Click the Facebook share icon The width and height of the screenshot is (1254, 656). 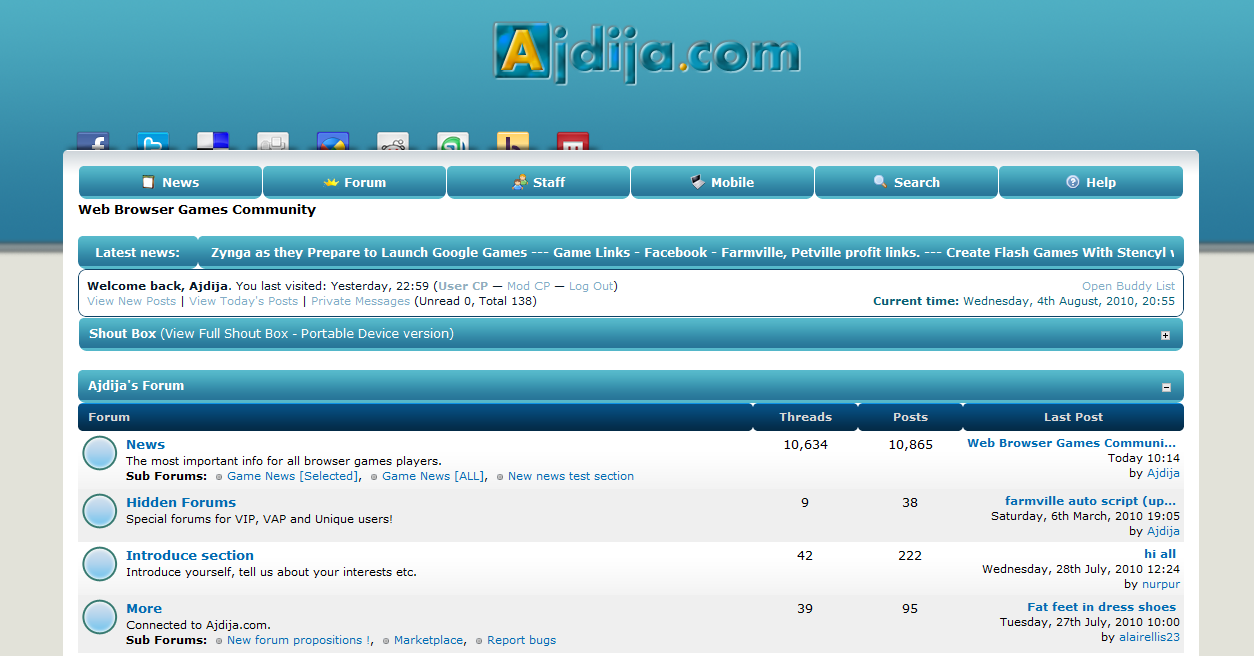pyautogui.click(x=93, y=142)
